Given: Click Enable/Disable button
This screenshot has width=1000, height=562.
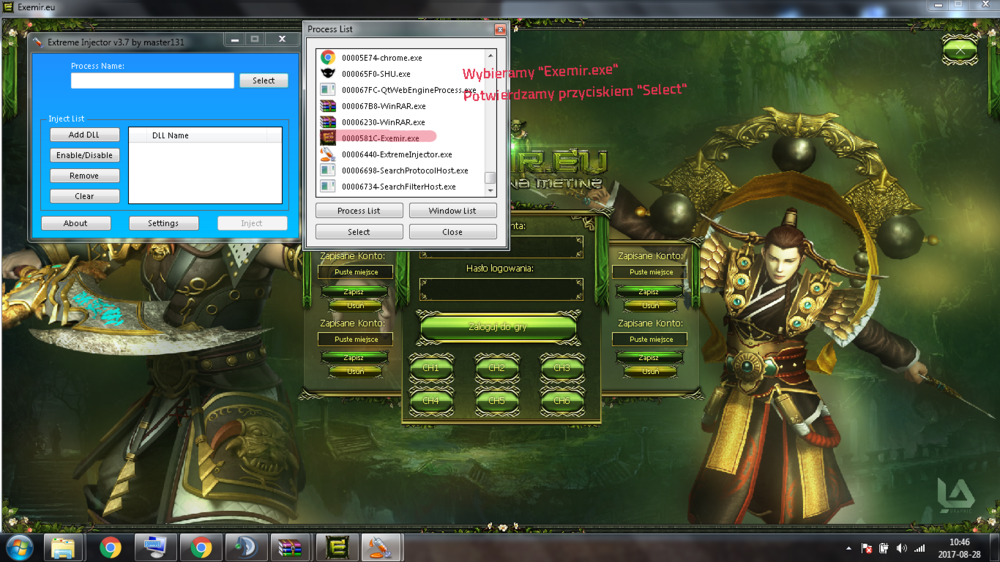Looking at the screenshot, I should point(84,155).
